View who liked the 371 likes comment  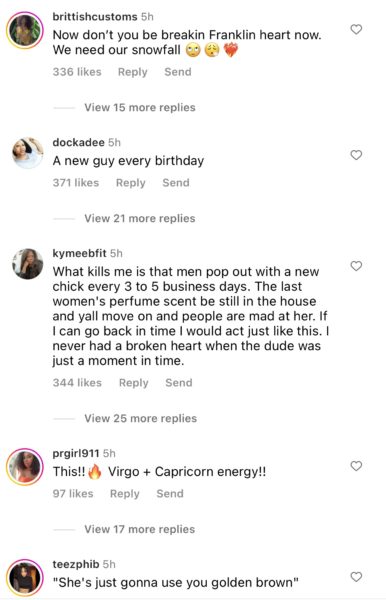pyautogui.click(x=76, y=183)
